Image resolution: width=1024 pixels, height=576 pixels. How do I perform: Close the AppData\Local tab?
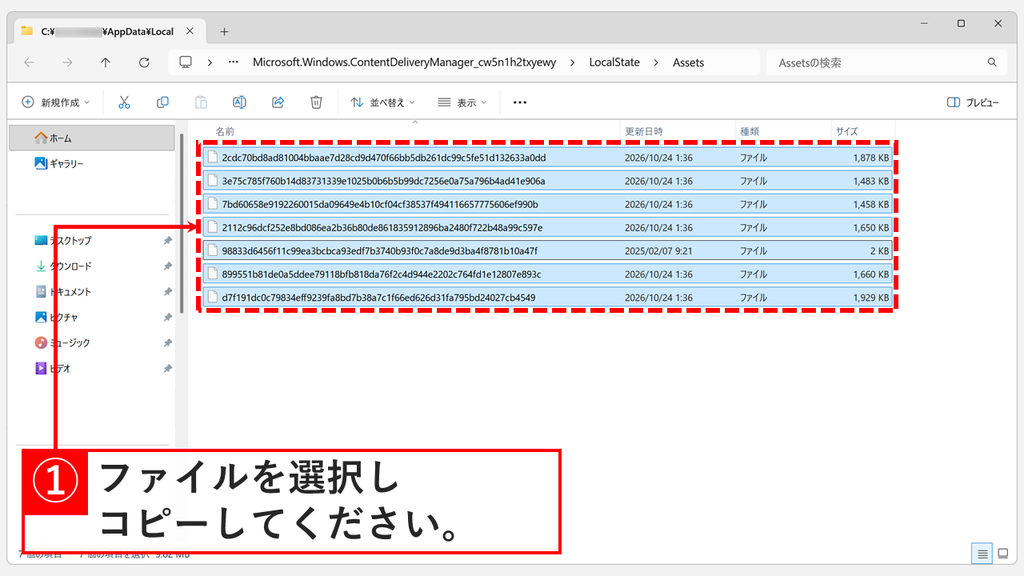[189, 31]
